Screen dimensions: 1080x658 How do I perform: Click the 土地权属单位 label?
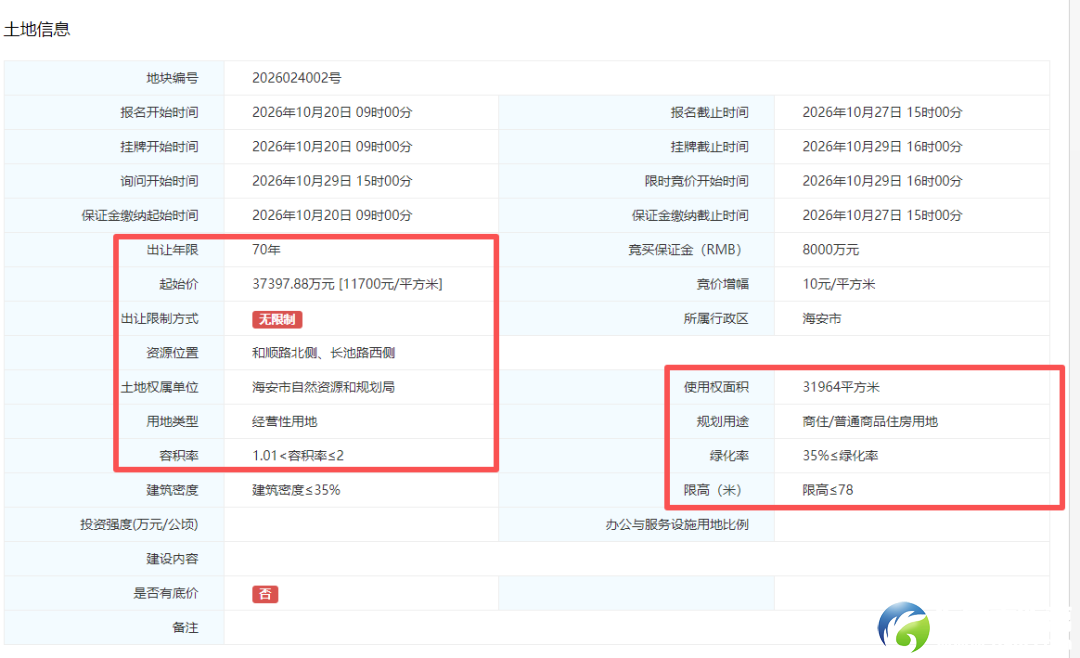159,387
